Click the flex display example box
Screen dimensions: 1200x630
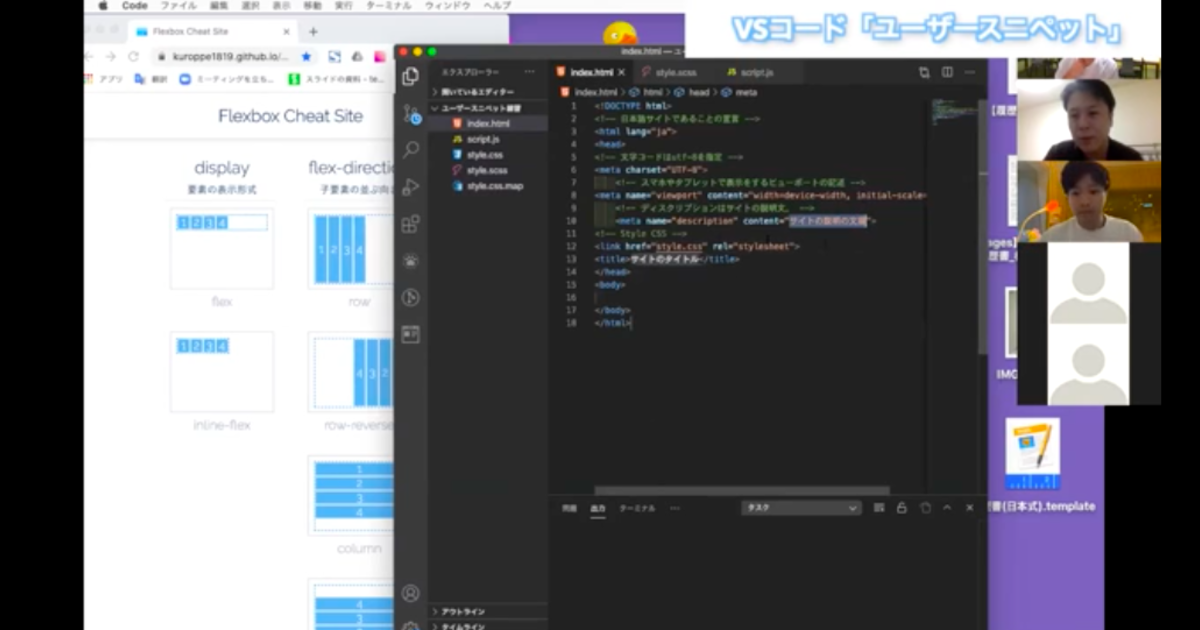pyautogui.click(x=222, y=248)
